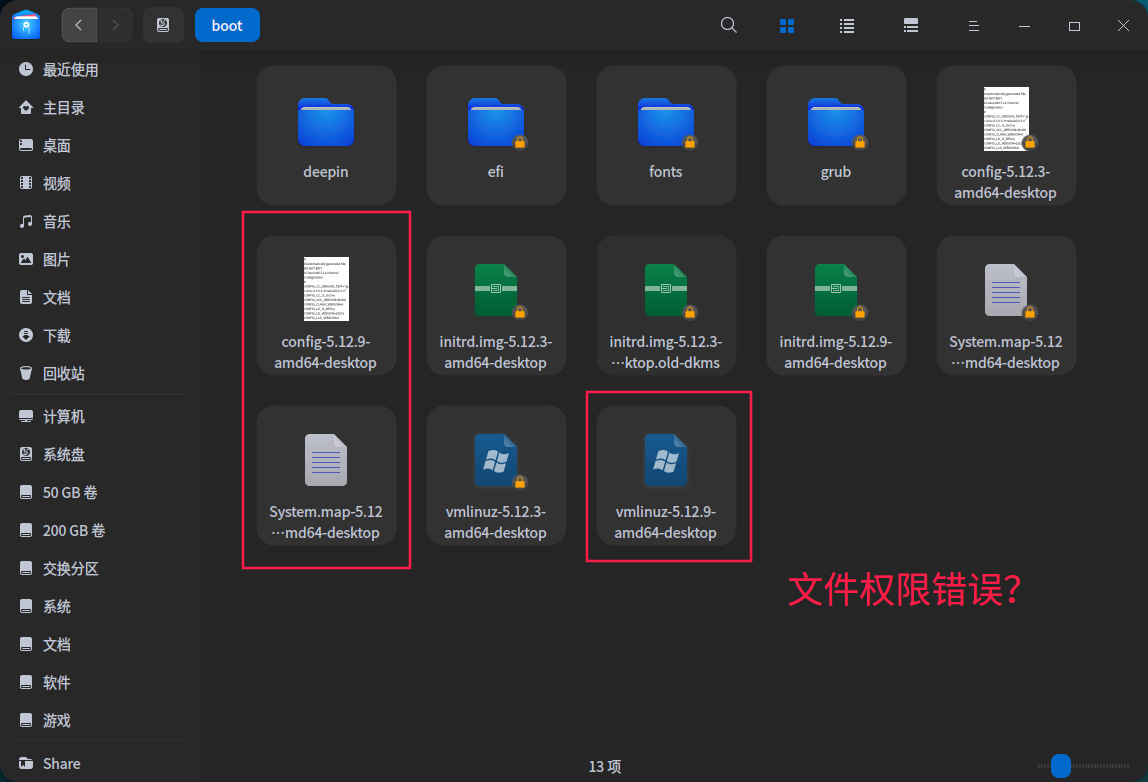Open 视频 videos folder
The width and height of the screenshot is (1148, 782).
(x=95, y=184)
